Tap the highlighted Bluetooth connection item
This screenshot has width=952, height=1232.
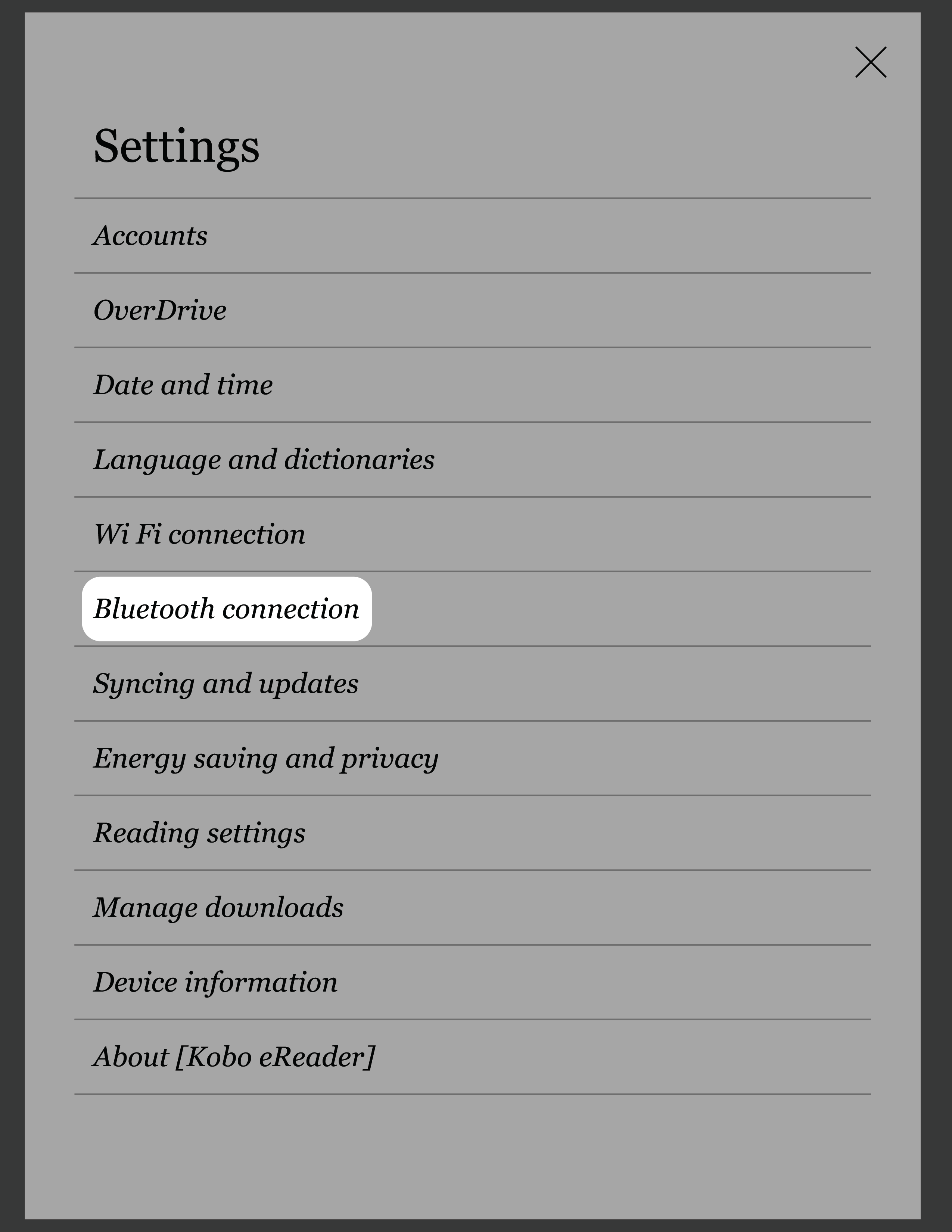(x=226, y=609)
